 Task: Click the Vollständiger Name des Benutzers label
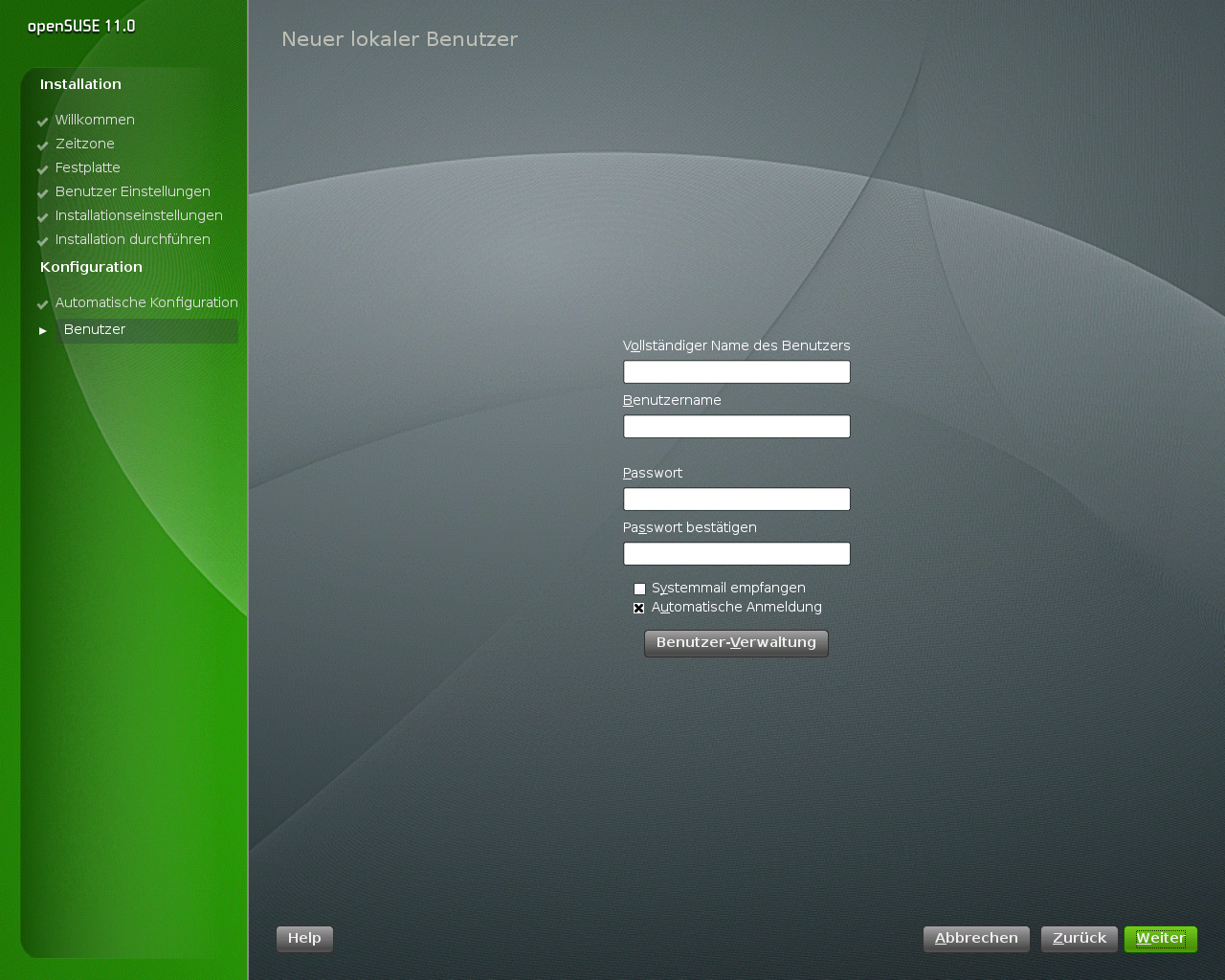click(737, 345)
